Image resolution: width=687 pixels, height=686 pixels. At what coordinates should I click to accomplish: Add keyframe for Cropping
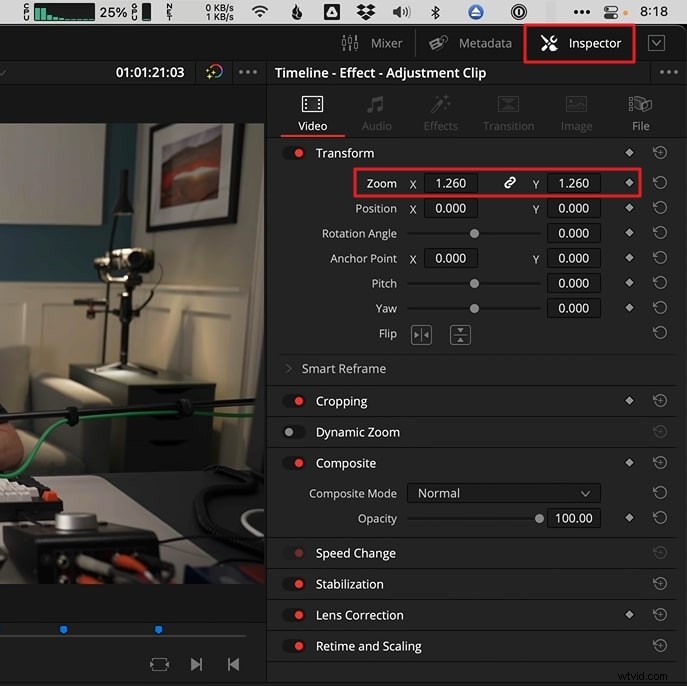(x=629, y=400)
